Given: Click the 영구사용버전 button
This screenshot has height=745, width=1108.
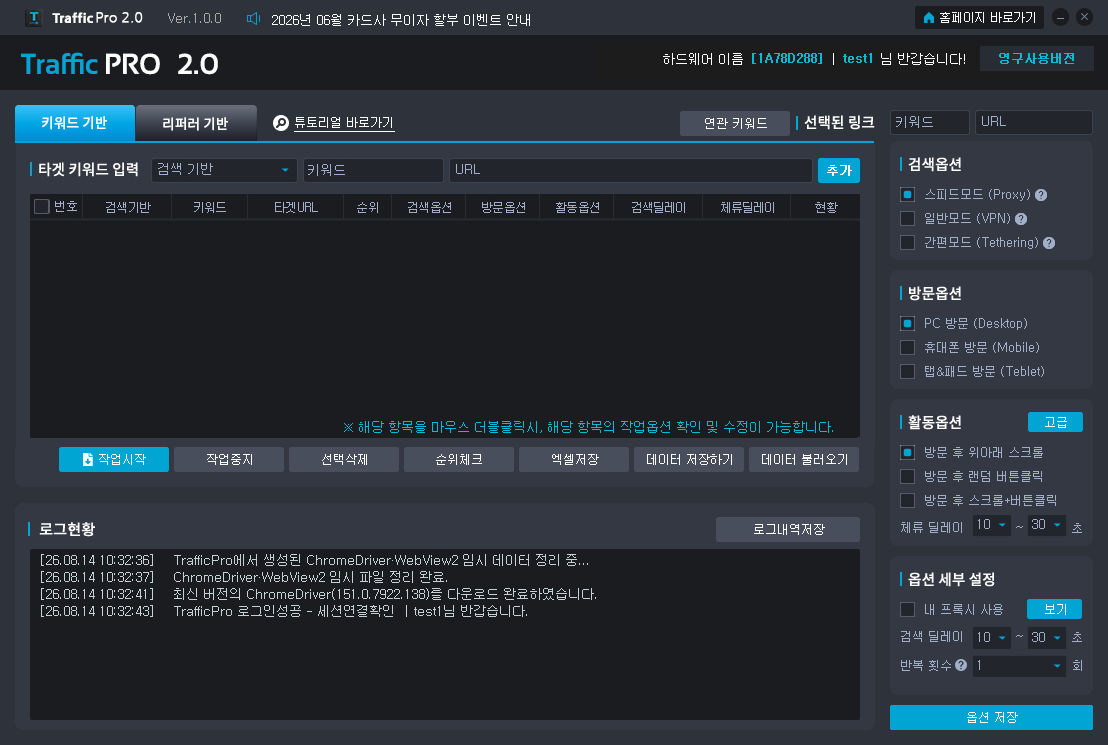Looking at the screenshot, I should pyautogui.click(x=1037, y=59).
